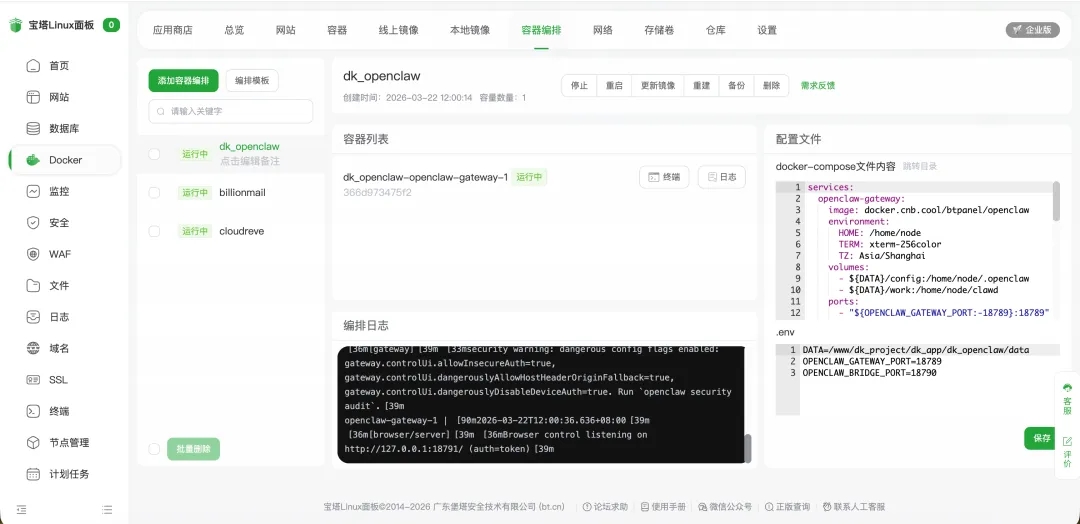
Task: Switch to the 应用商店 tab
Action: point(172,30)
